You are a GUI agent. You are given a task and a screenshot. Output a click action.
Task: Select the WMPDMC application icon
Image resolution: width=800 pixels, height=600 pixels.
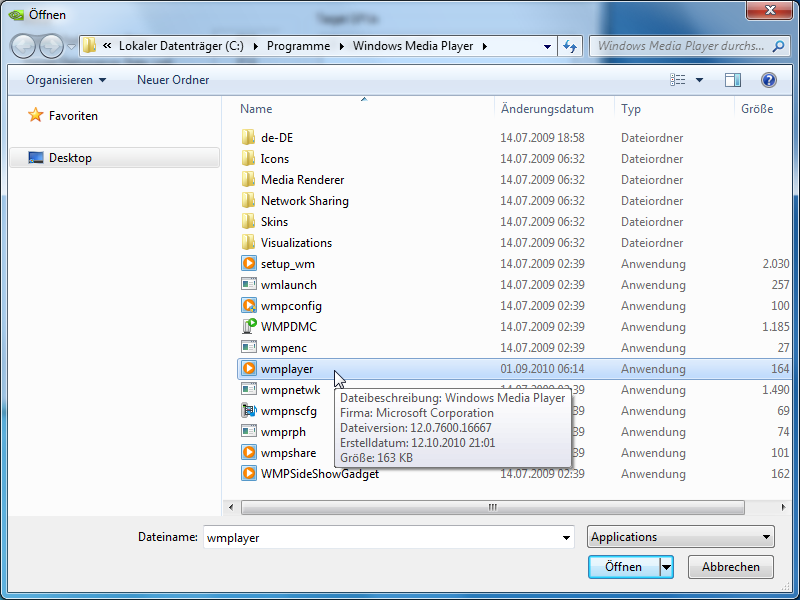[x=249, y=327]
